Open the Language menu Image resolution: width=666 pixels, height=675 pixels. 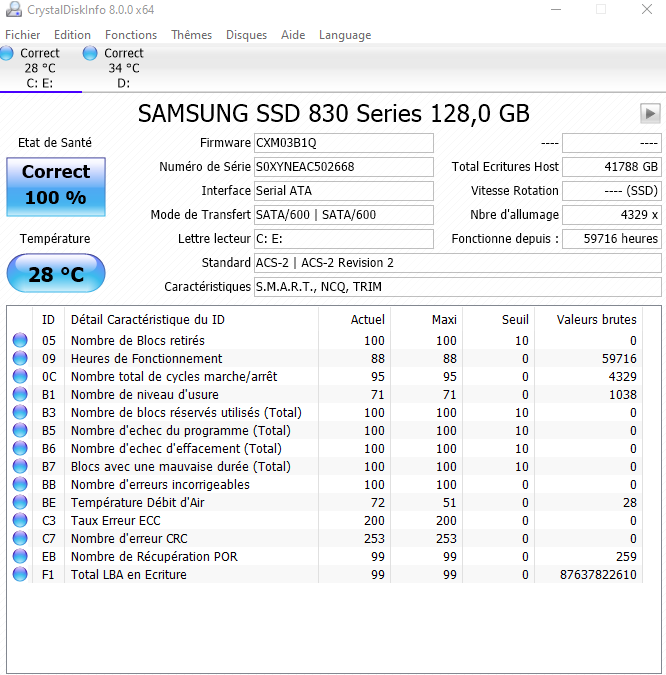344,35
